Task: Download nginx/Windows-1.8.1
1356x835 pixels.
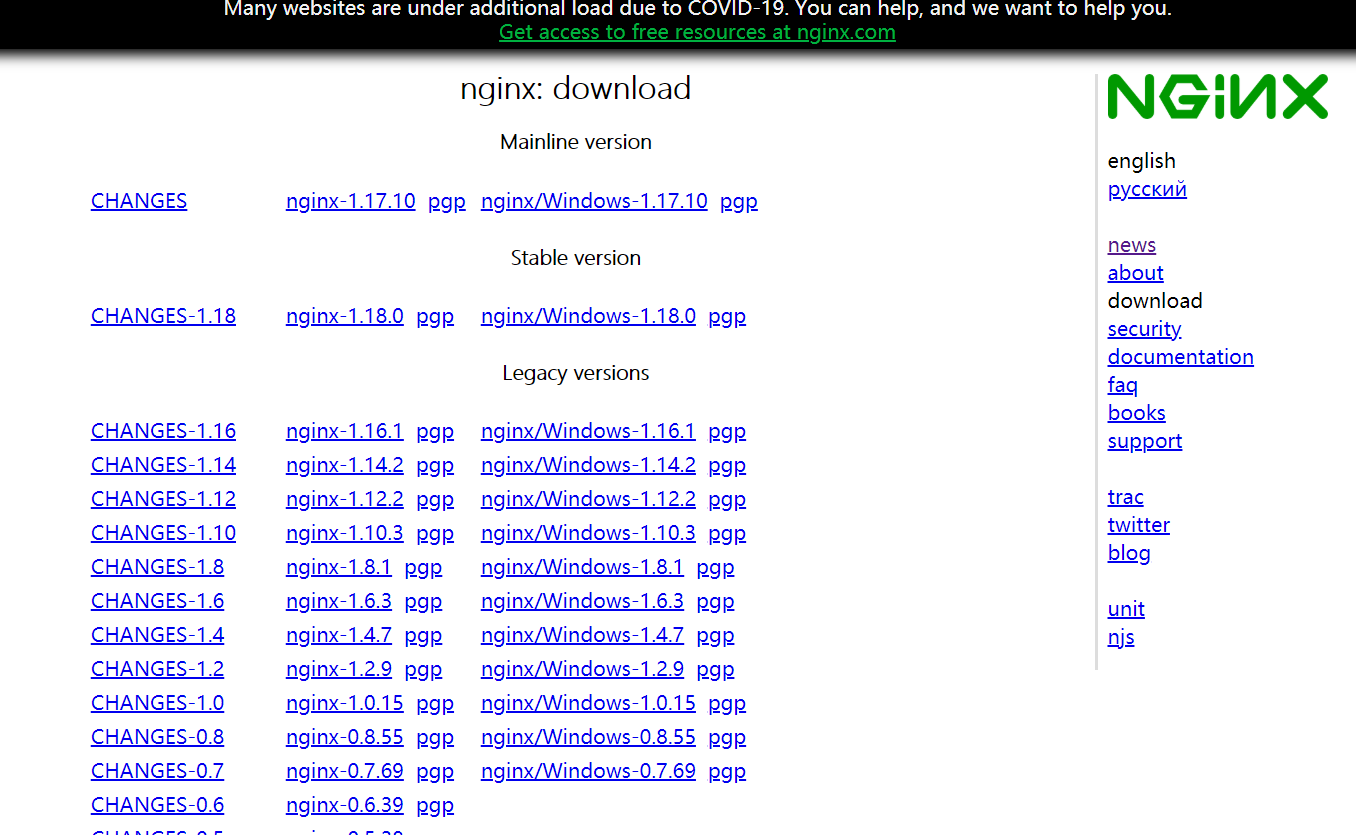Action: coord(582,567)
